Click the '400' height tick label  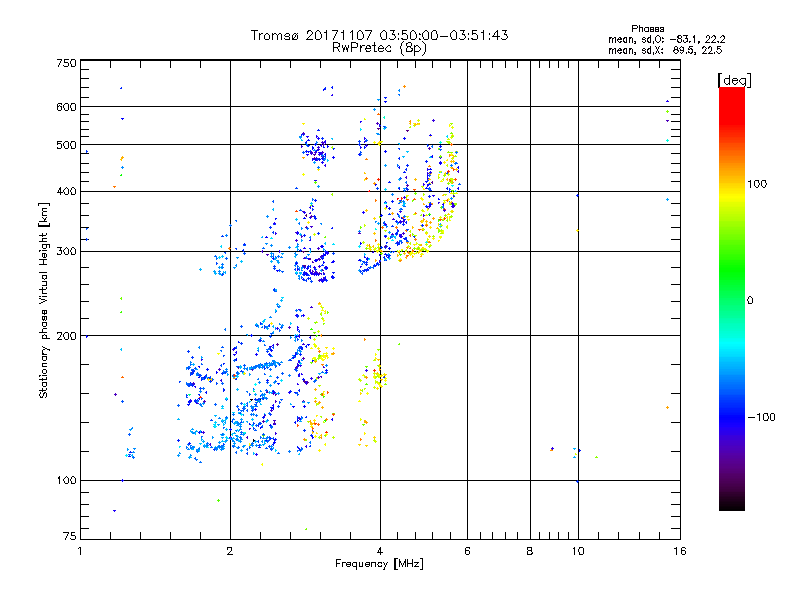[66, 191]
